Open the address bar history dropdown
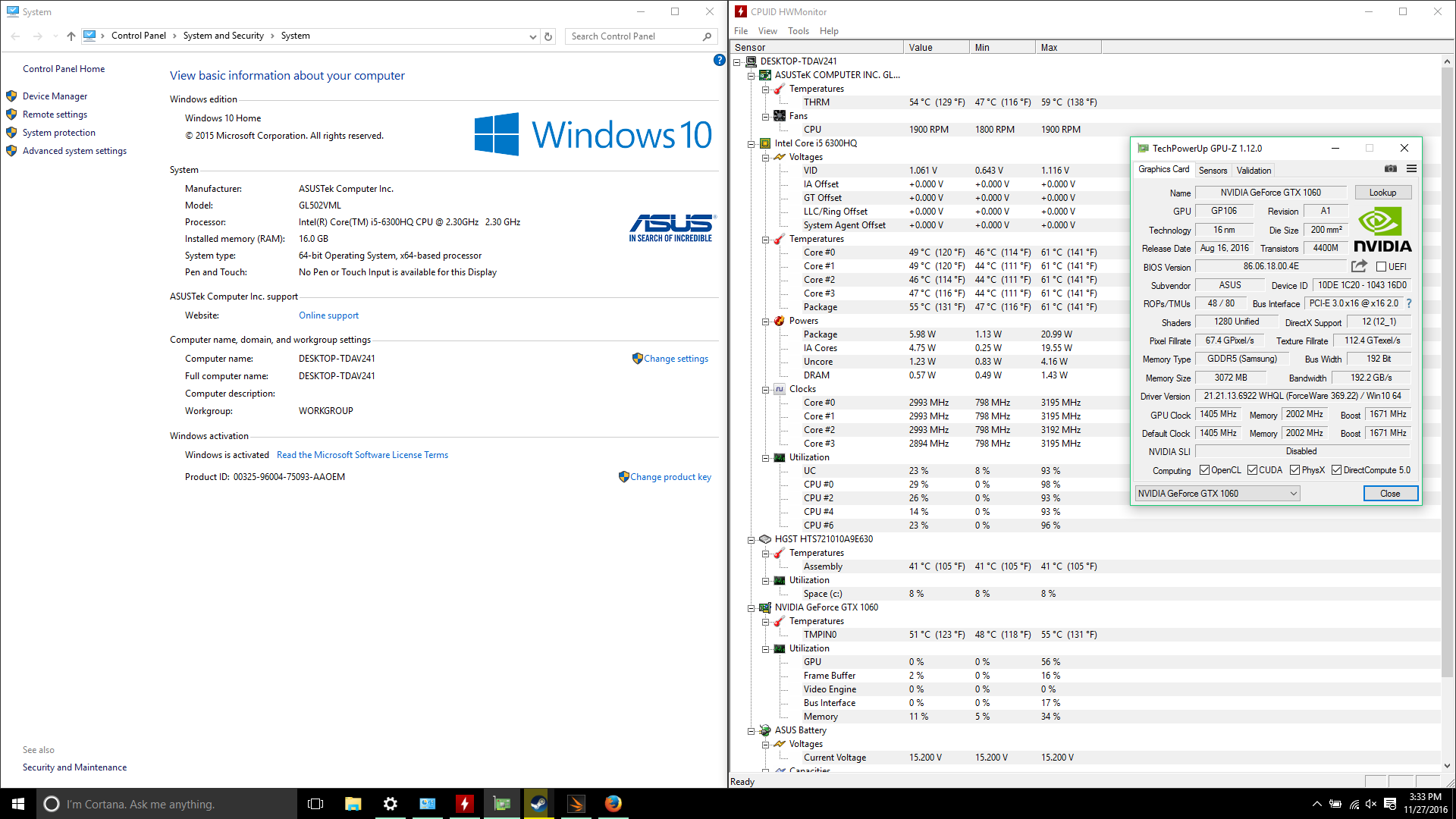 tap(532, 36)
